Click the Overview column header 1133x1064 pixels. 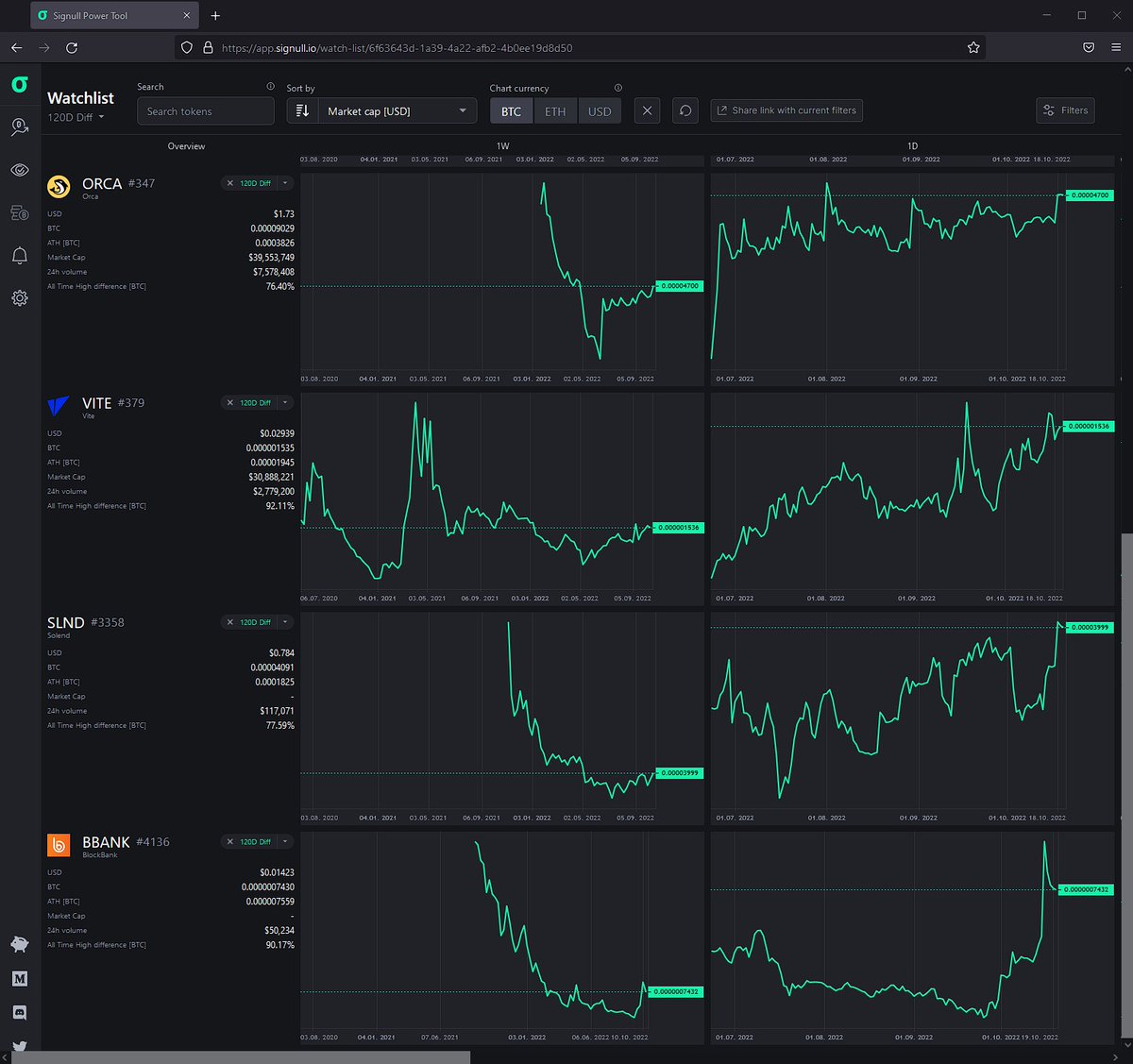186,146
